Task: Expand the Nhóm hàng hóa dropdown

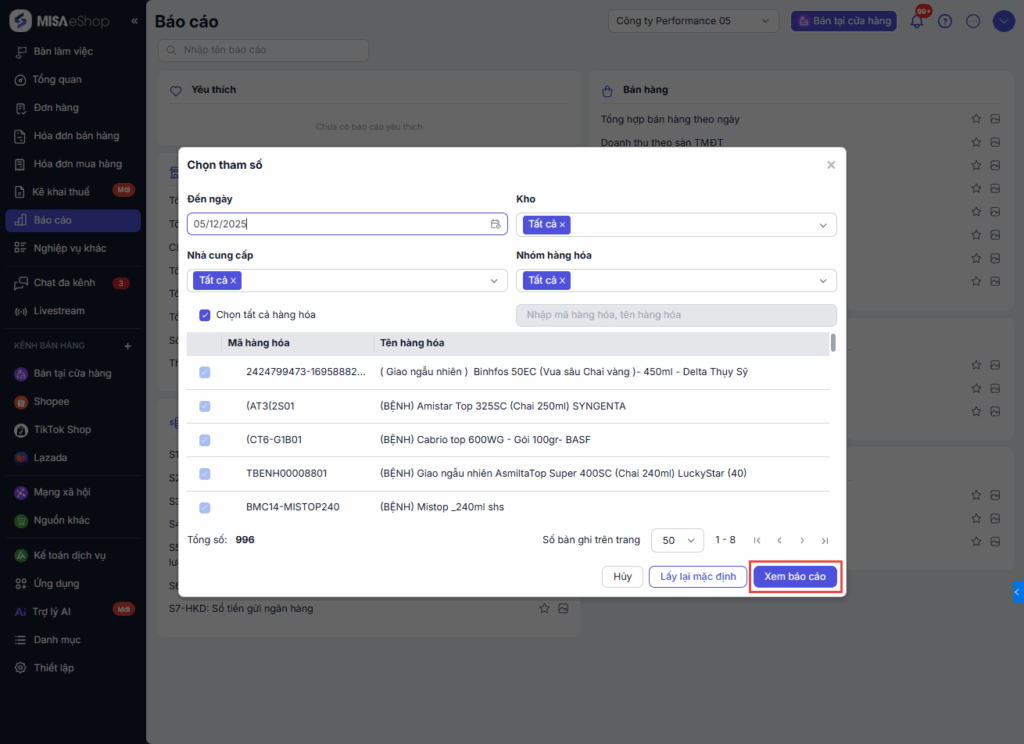Action: (x=823, y=281)
